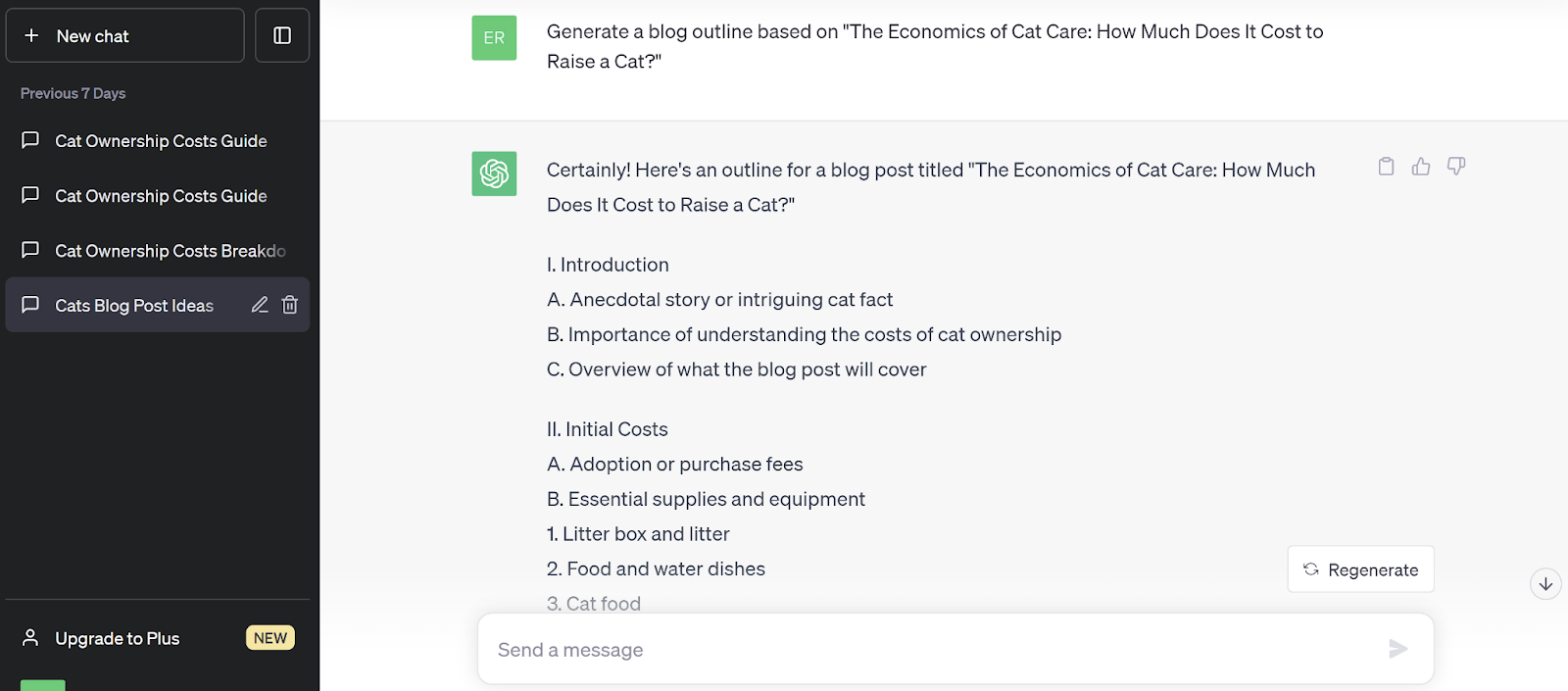Click the thumbs up icon
This screenshot has width=1568, height=691.
click(1421, 167)
